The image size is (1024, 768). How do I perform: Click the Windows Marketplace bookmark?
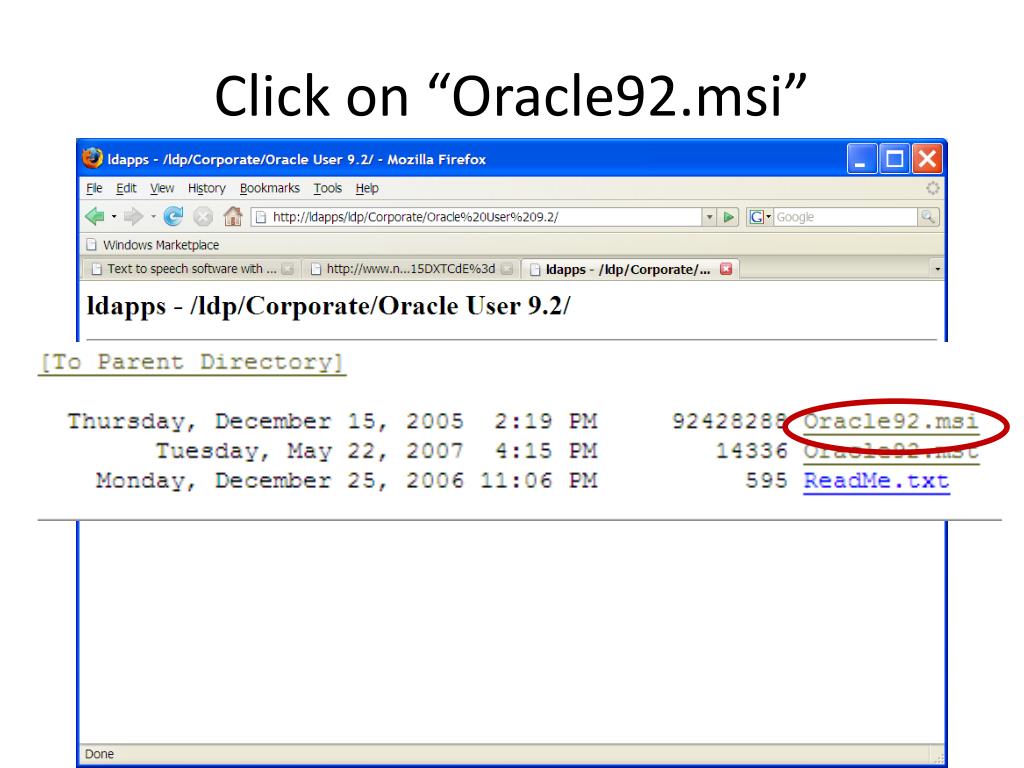click(x=153, y=245)
